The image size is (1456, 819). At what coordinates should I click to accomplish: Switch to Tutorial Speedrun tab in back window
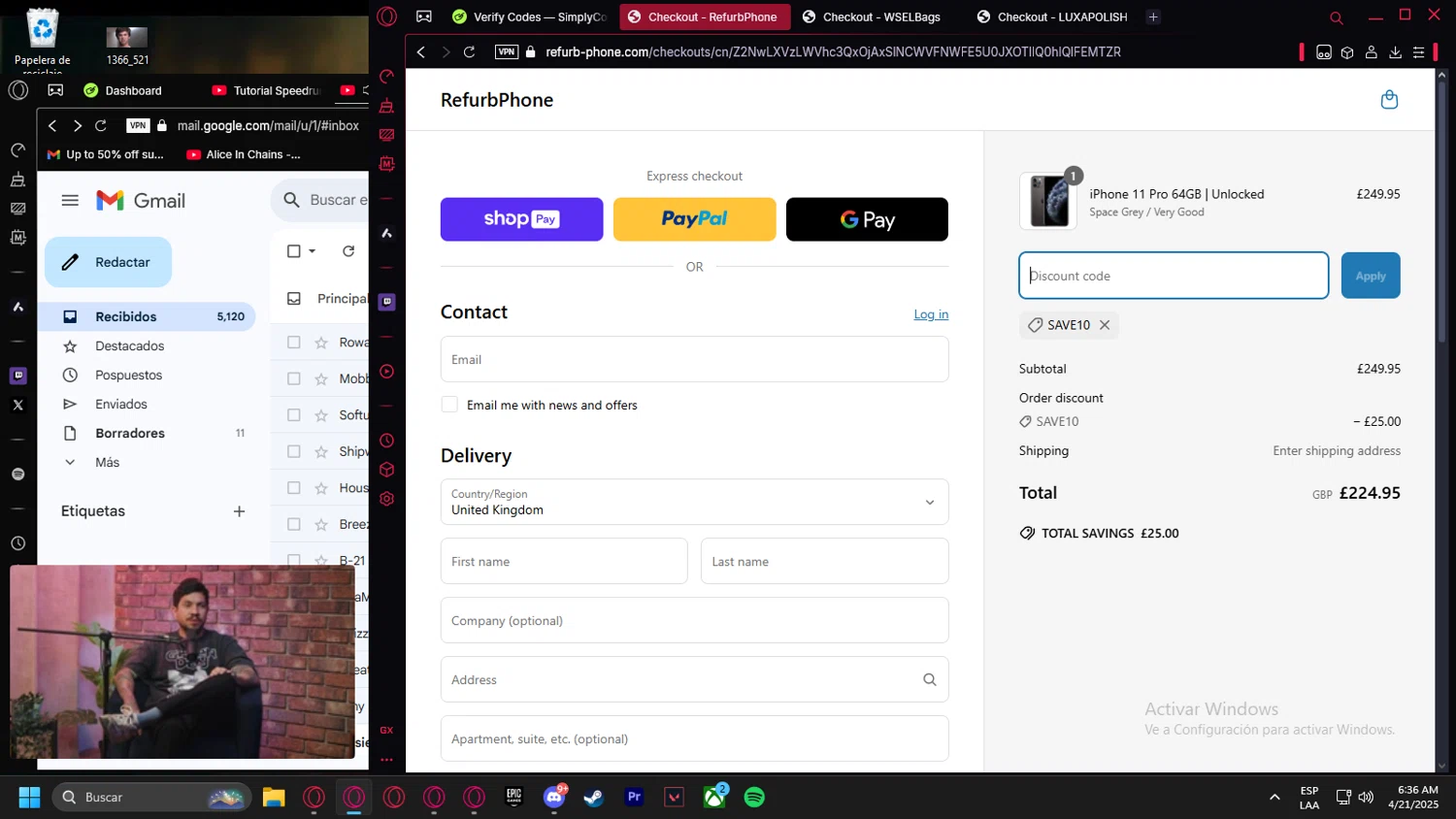tap(266, 90)
